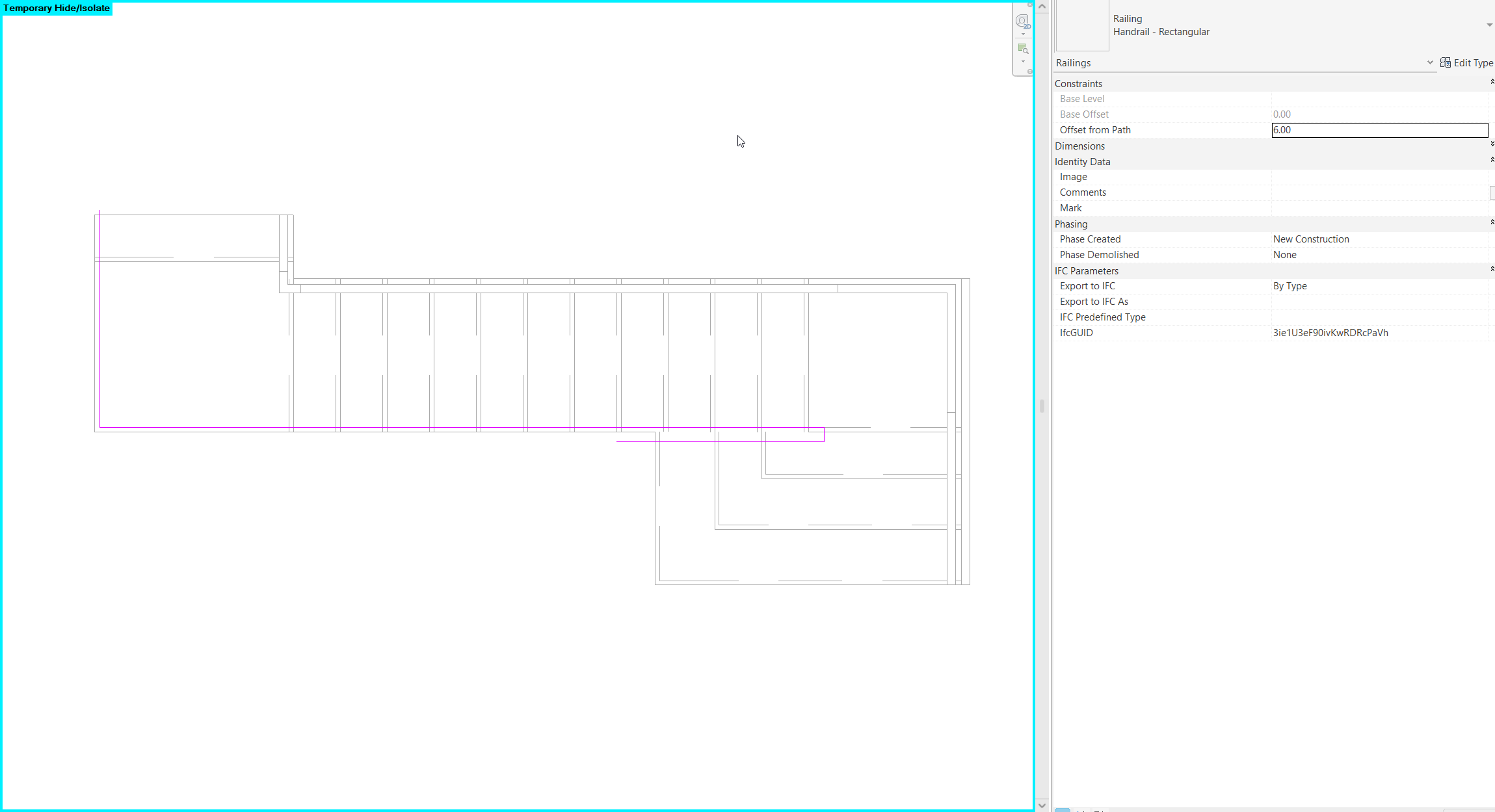Click the Edit Type button label
Viewport: 1495px width, 812px height.
tap(1472, 62)
